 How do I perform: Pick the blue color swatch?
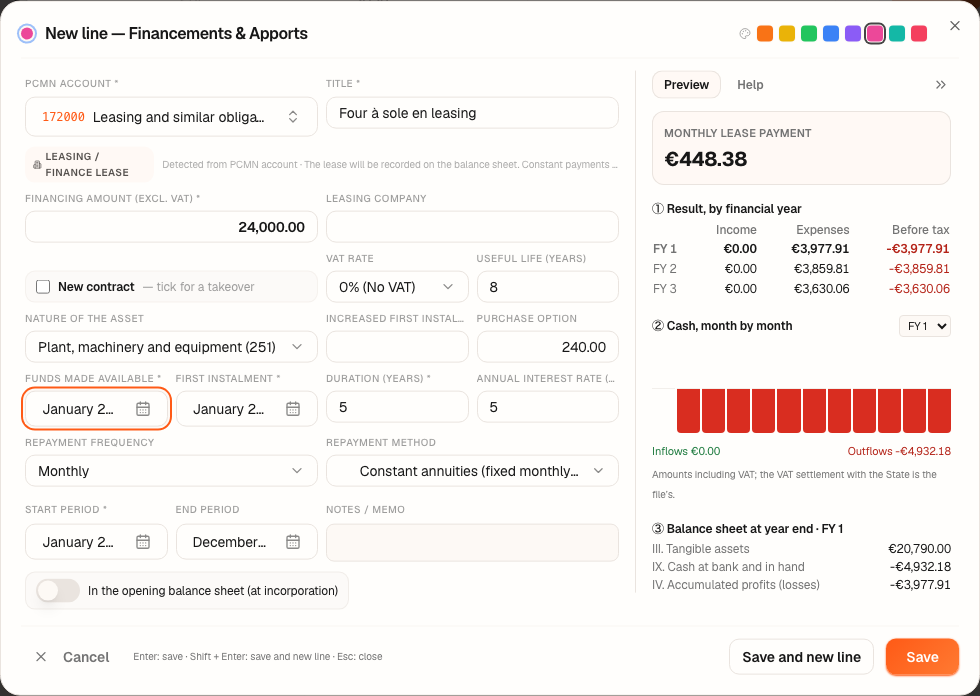coord(831,34)
